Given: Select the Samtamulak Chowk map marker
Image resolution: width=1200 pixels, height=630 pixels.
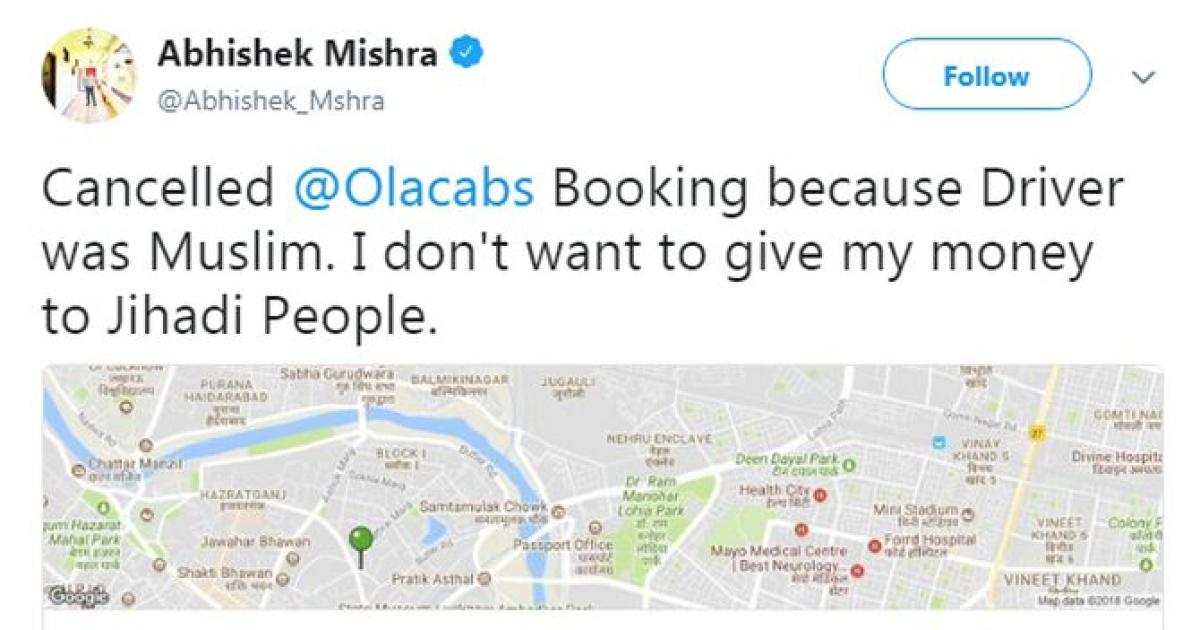Looking at the screenshot, I should [x=559, y=511].
